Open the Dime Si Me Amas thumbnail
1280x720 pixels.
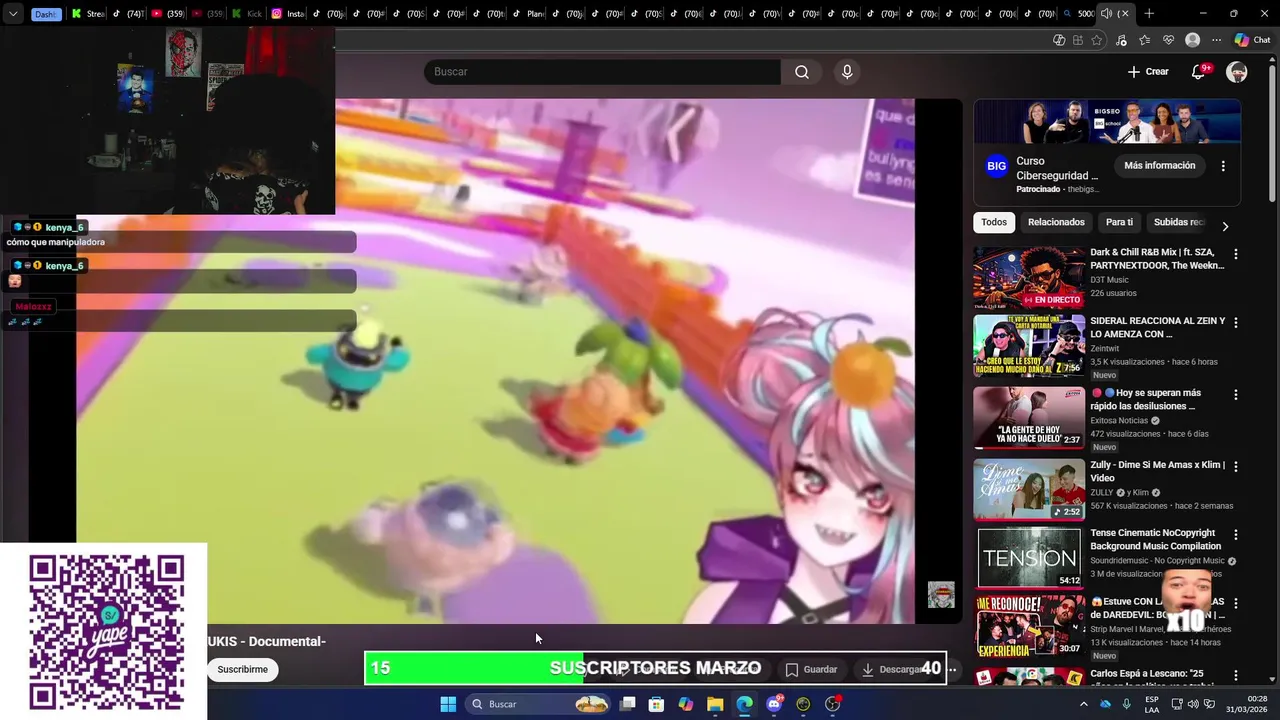click(1029, 490)
